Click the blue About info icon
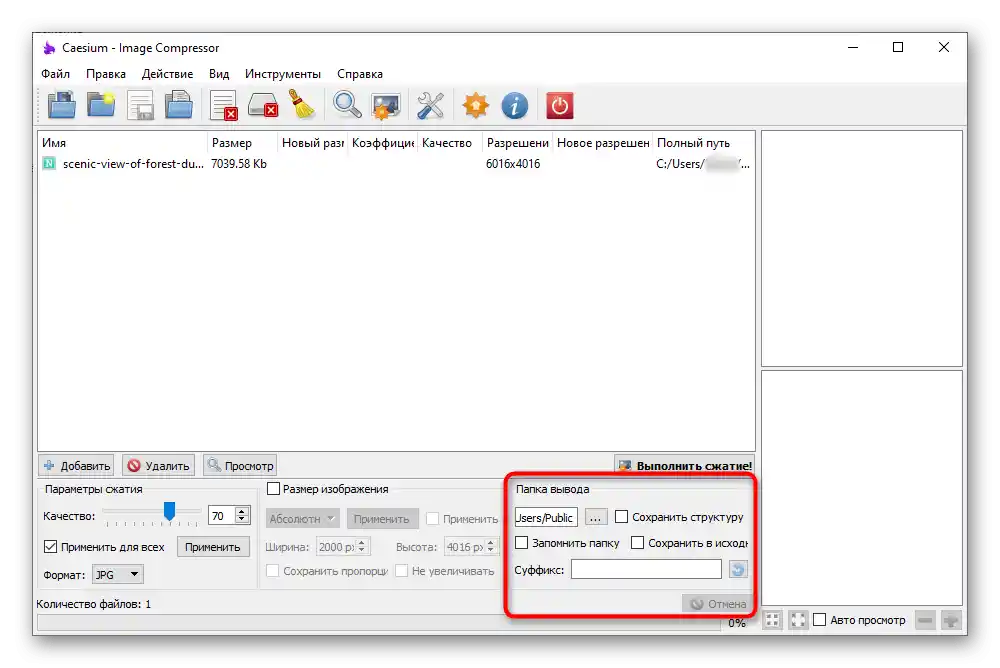Screen dimensions: 1000x668 515,105
